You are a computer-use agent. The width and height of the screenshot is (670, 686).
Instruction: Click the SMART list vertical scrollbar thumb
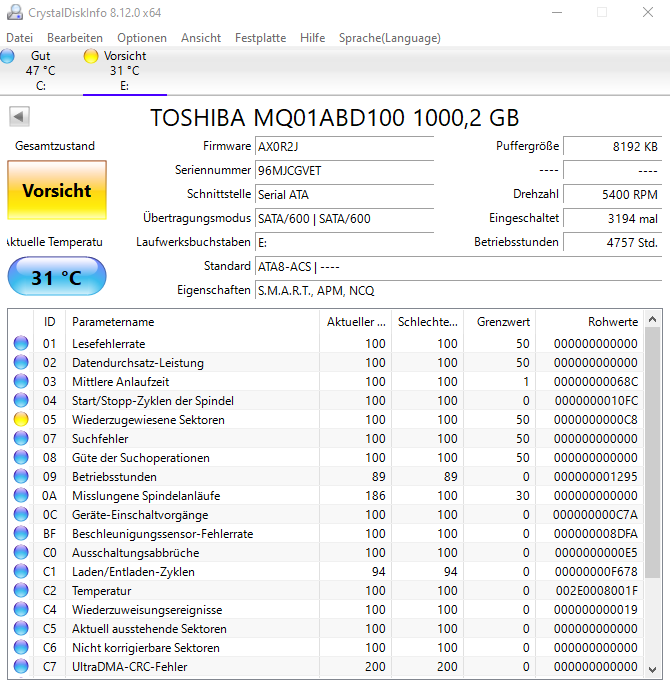[x=652, y=453]
